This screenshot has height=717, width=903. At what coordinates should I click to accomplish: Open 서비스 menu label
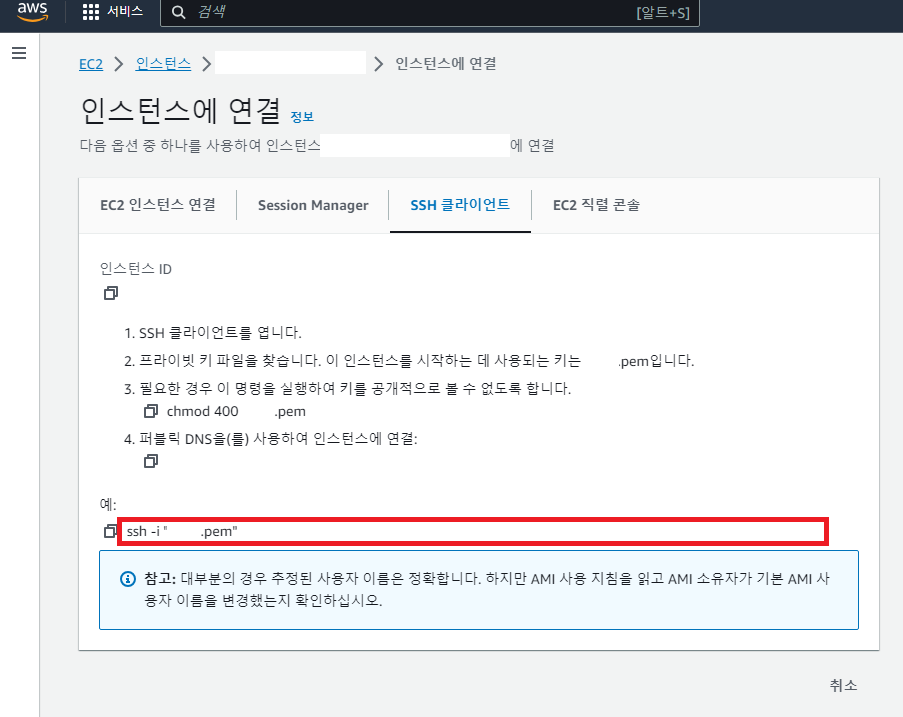coord(125,11)
